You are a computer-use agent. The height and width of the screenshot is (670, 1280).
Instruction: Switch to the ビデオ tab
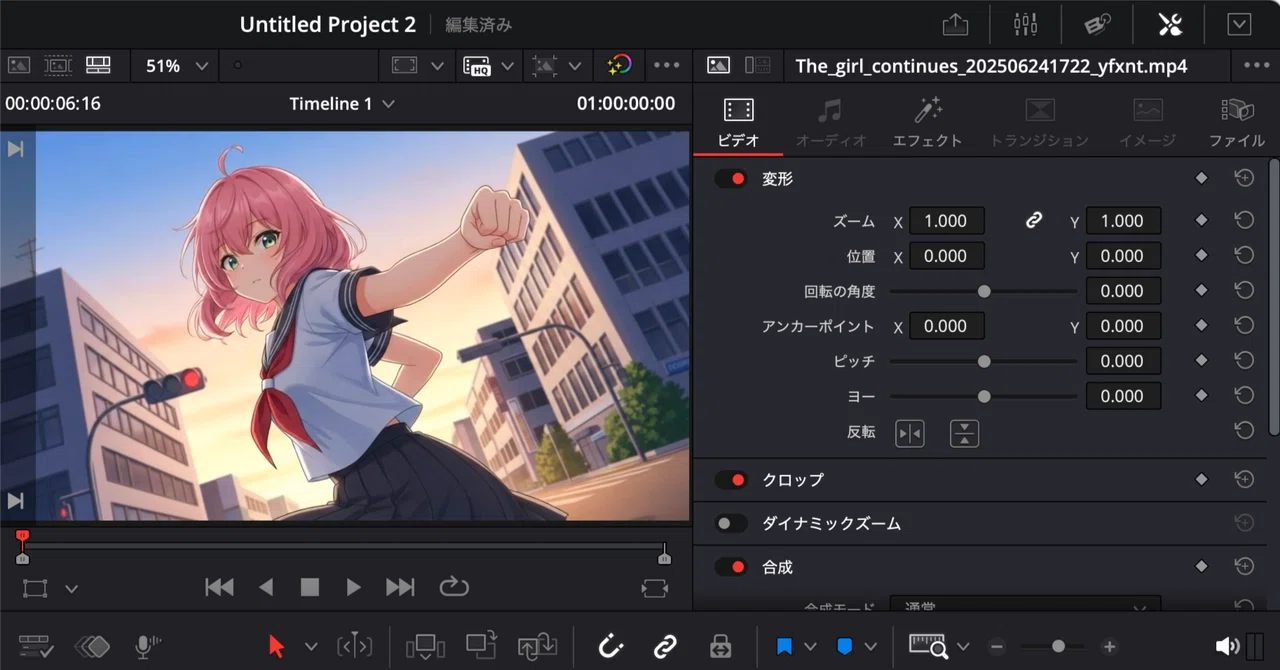point(738,123)
